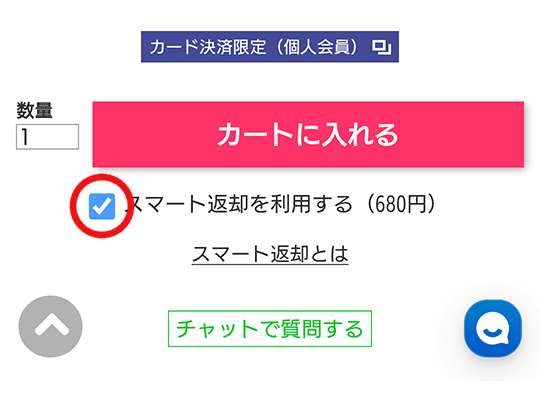Click the 数量 quantity input field
The image size is (540, 400).
click(x=48, y=137)
